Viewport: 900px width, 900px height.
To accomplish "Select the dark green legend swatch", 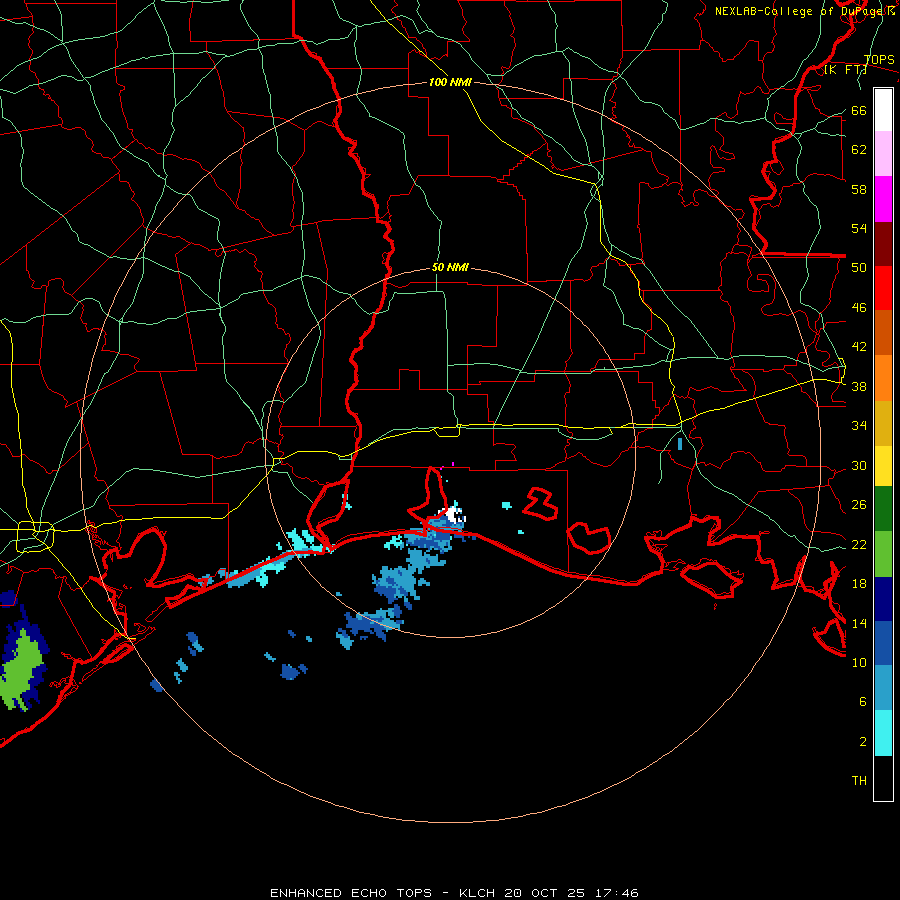I will pos(883,509).
